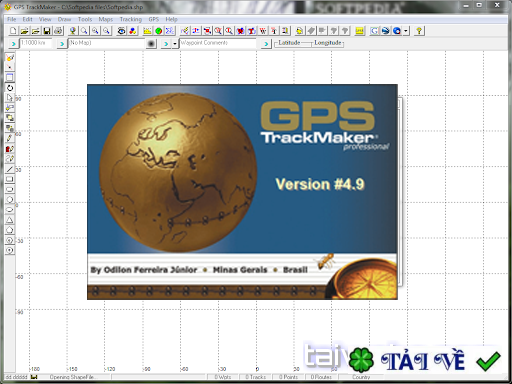Open the Draw menu
Image resolution: width=512 pixels, height=384 pixels.
coord(64,19)
